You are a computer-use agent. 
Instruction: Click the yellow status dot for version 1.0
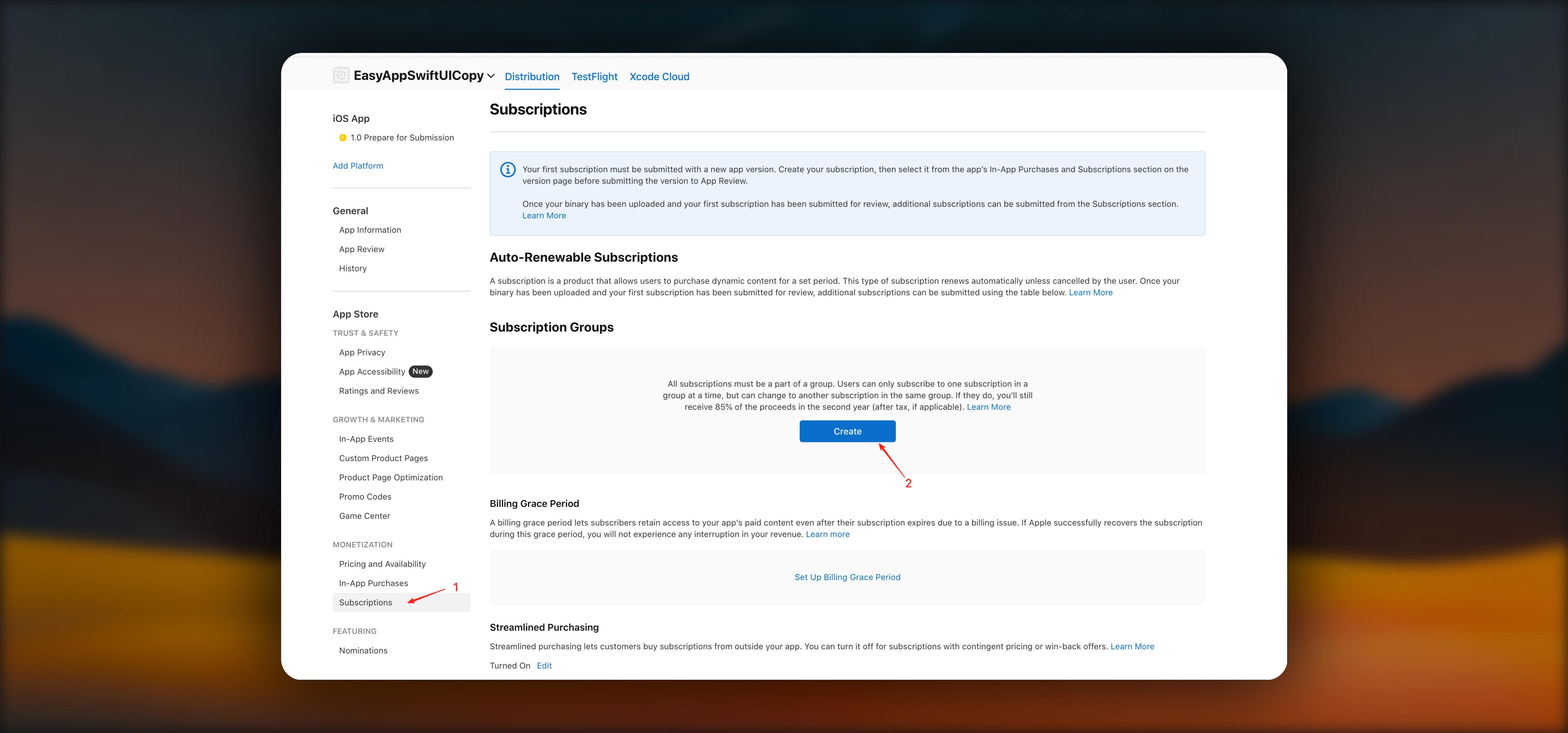(x=343, y=138)
